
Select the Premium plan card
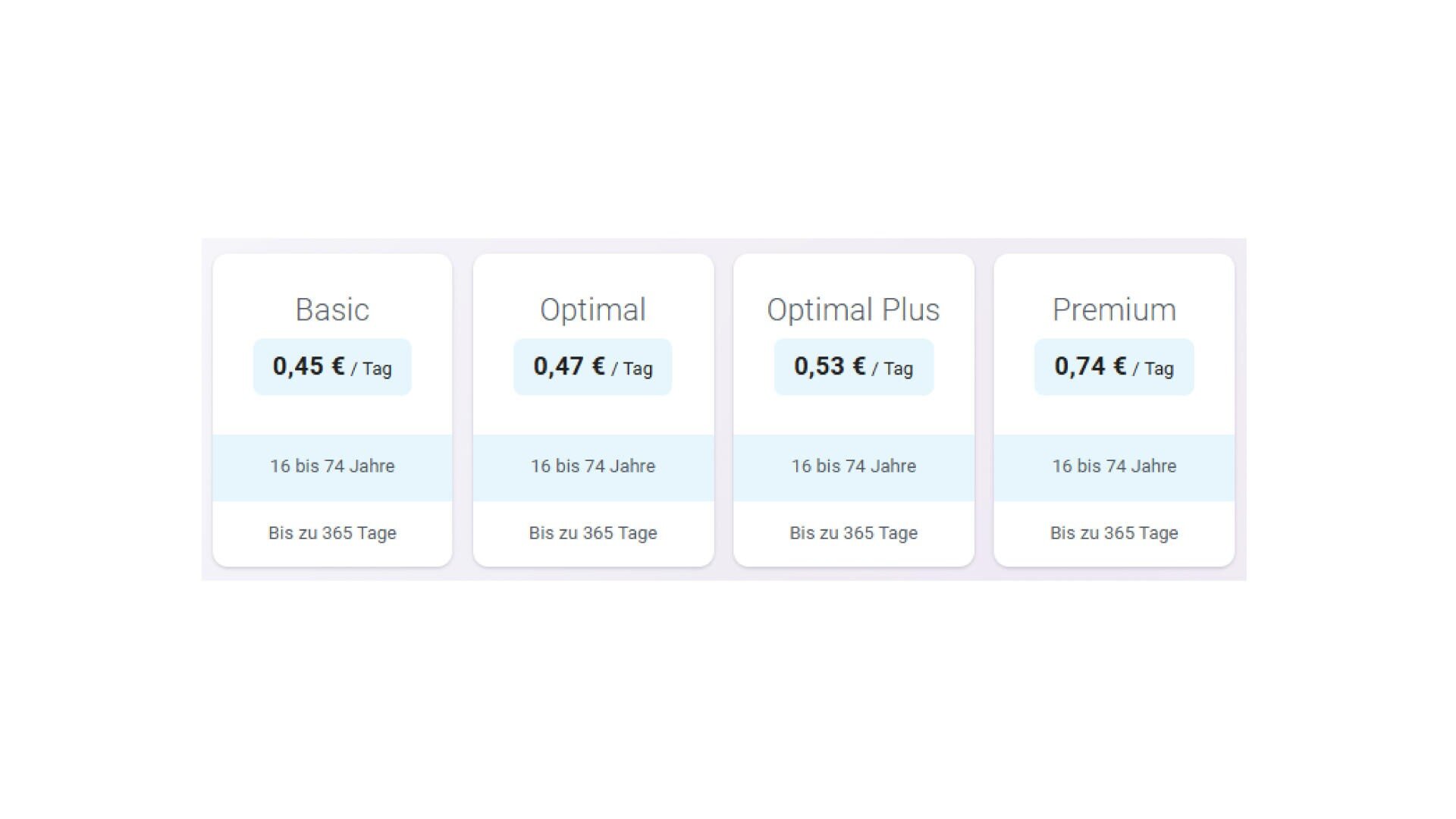click(x=1113, y=409)
